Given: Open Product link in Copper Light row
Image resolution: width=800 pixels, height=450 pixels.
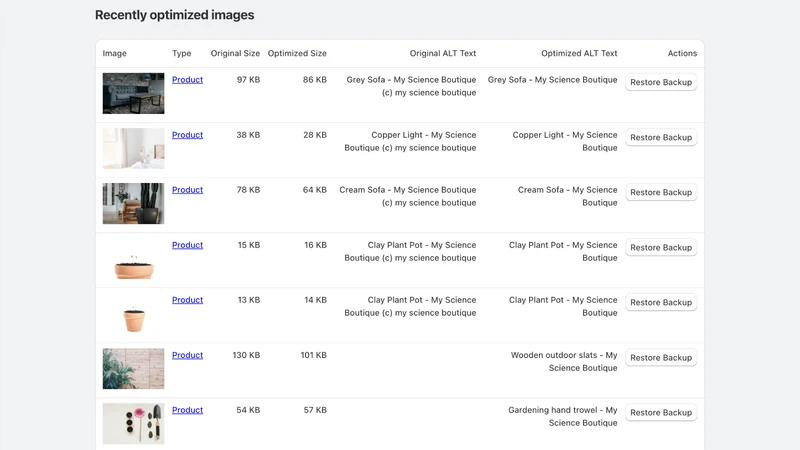Looking at the screenshot, I should 187,135.
